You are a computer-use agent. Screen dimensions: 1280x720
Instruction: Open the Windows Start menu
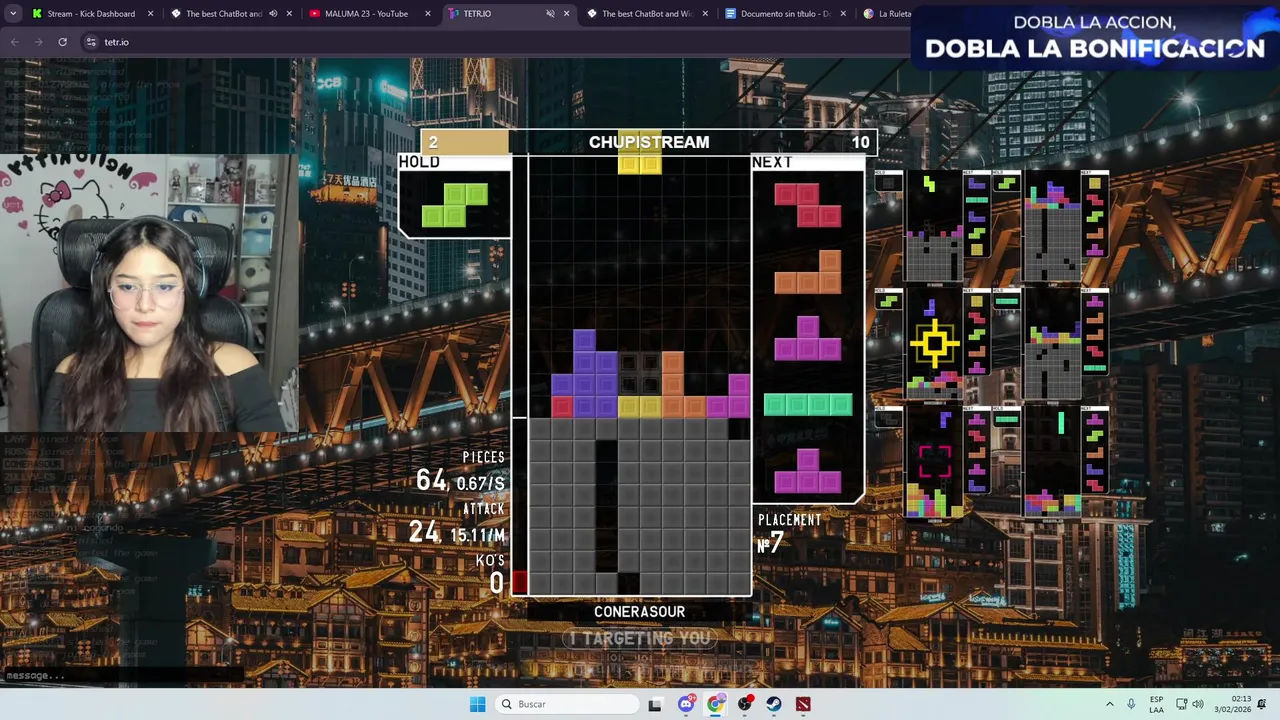tap(478, 704)
